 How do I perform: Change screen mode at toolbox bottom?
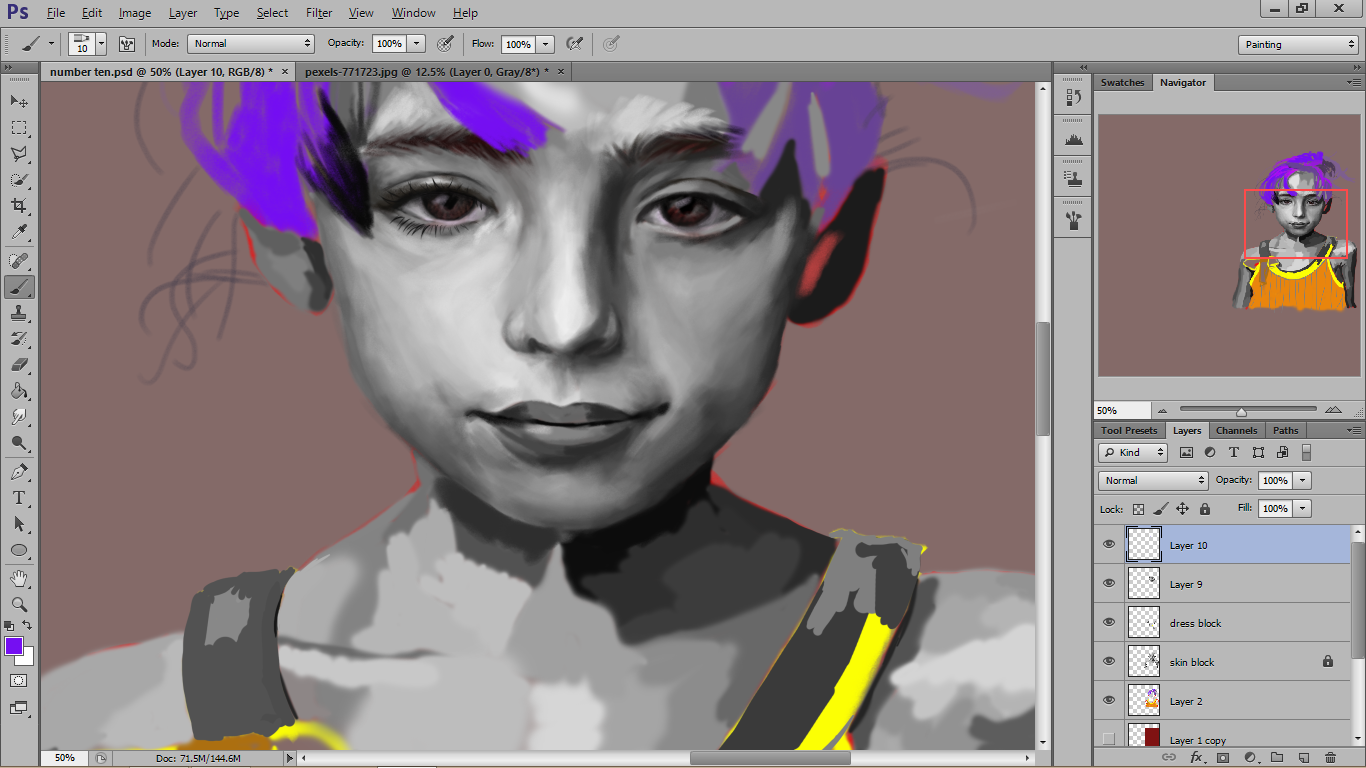(19, 707)
